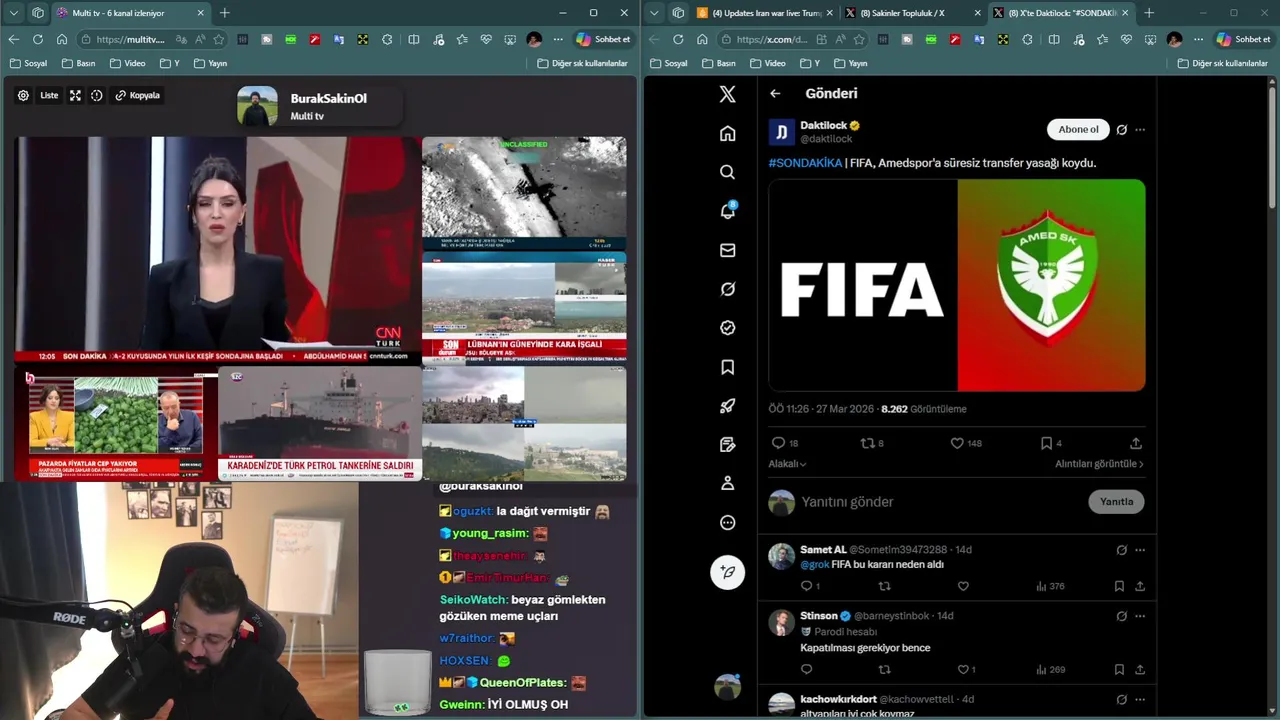Click Kopyala link copy button
This screenshot has height=720, width=1280.
click(138, 95)
